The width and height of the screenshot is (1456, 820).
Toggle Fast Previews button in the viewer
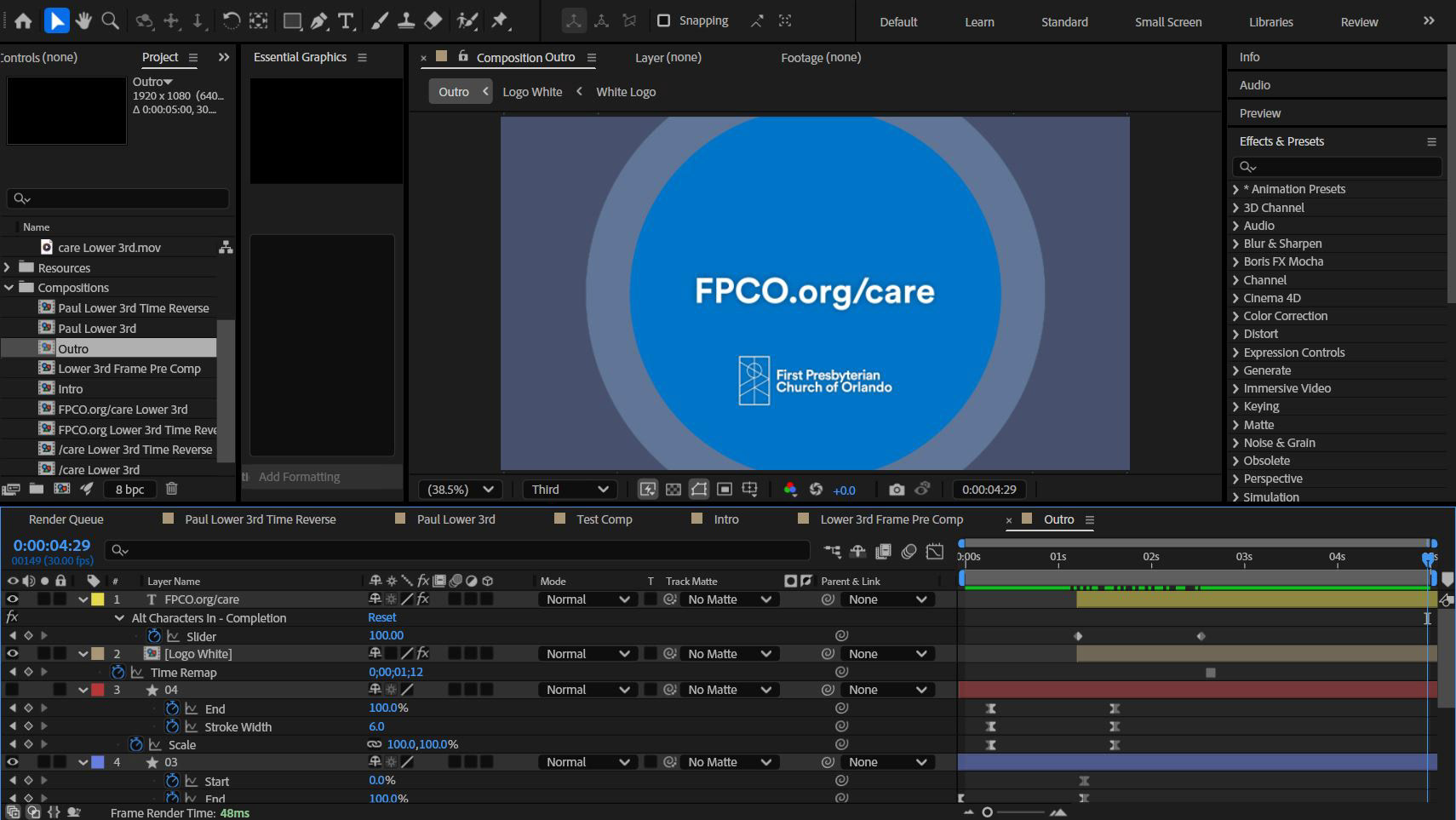coord(648,490)
